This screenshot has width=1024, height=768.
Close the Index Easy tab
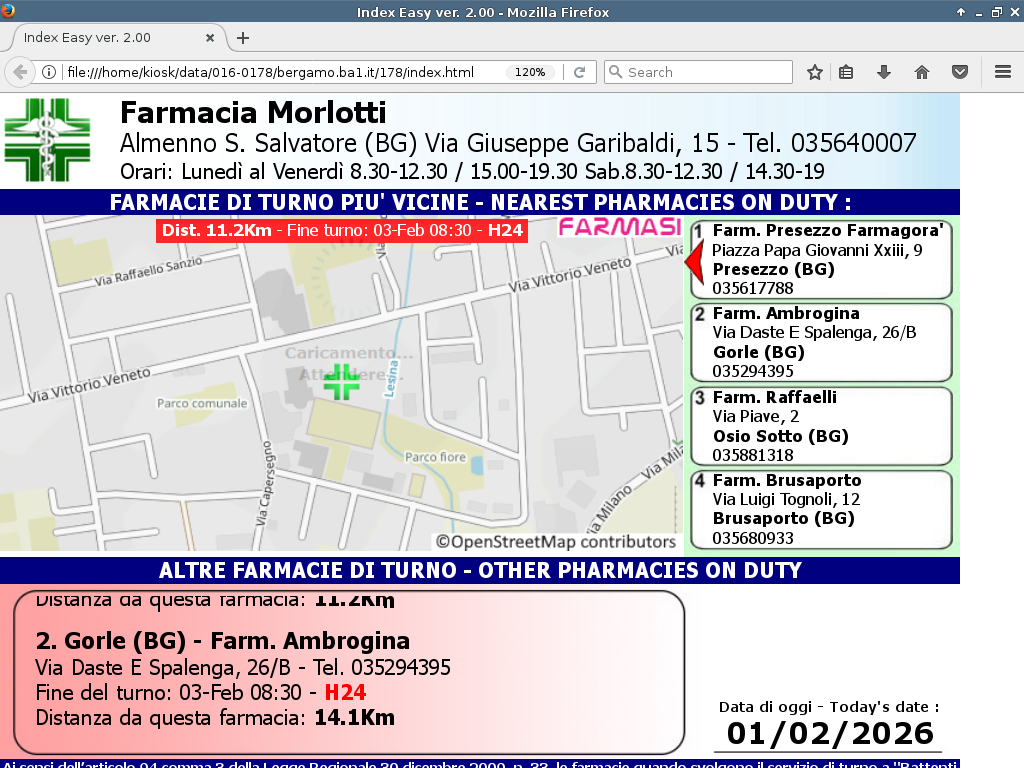coord(210,38)
